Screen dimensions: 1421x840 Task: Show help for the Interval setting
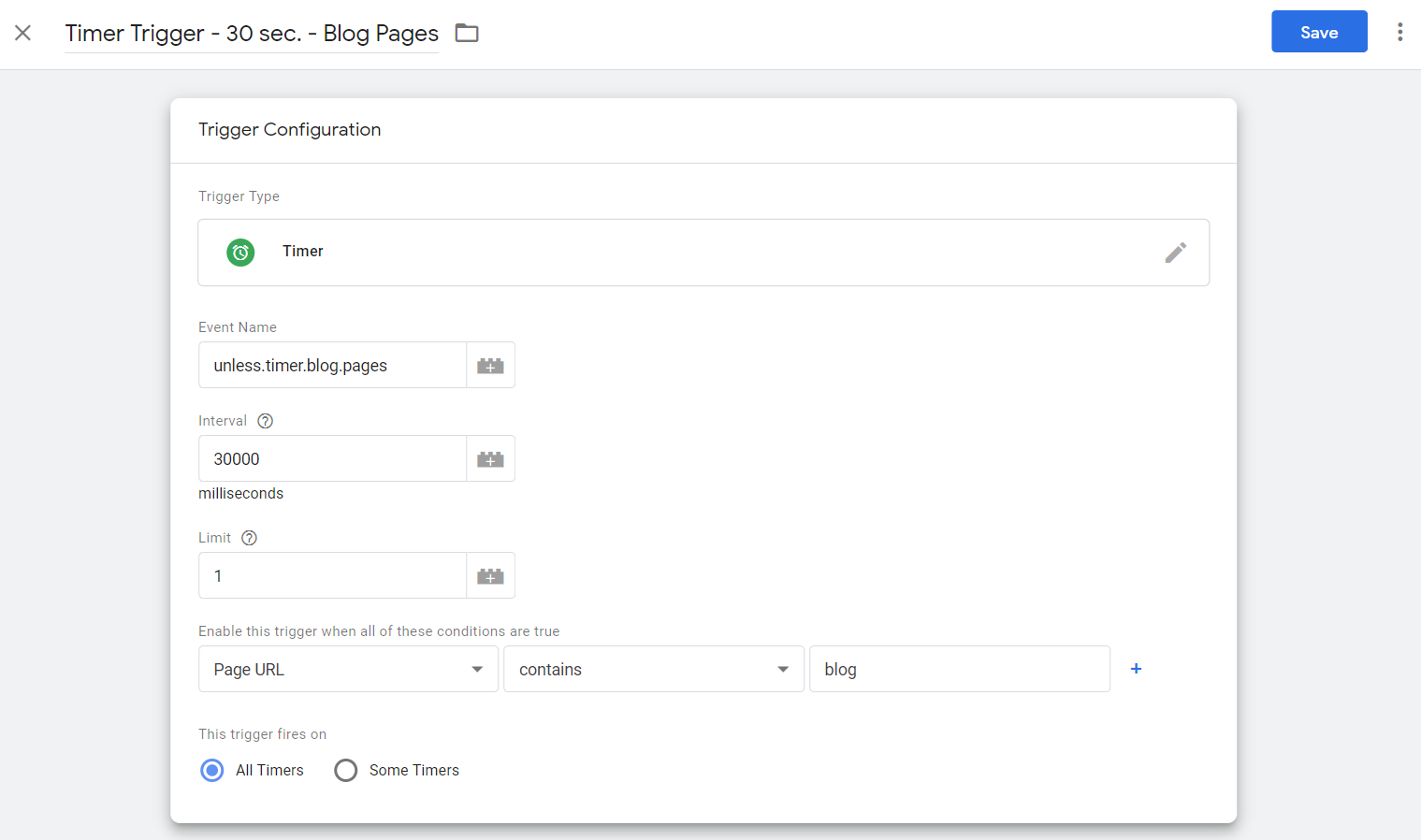coord(266,421)
